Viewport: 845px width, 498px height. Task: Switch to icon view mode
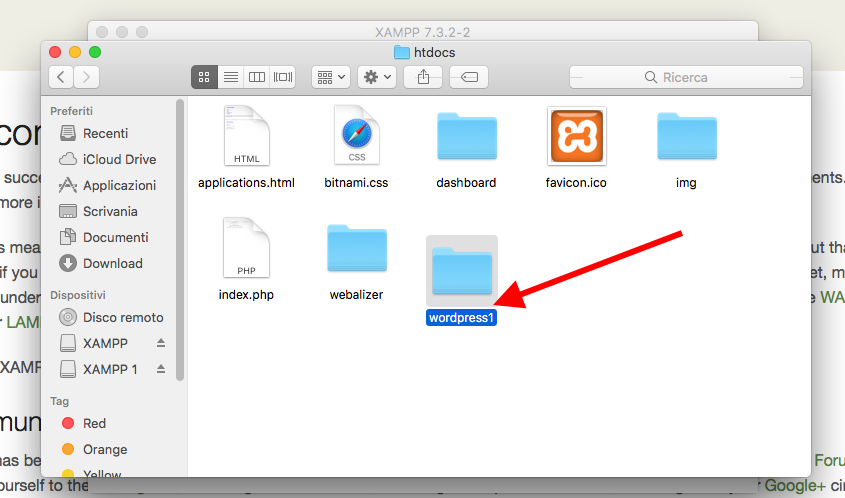204,77
